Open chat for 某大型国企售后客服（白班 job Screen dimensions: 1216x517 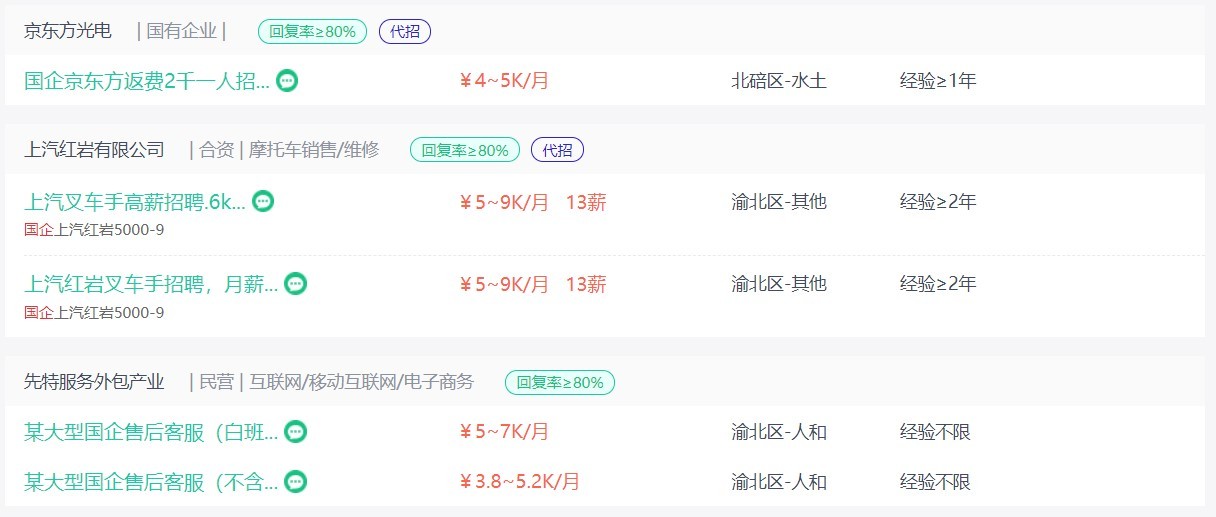click(295, 432)
